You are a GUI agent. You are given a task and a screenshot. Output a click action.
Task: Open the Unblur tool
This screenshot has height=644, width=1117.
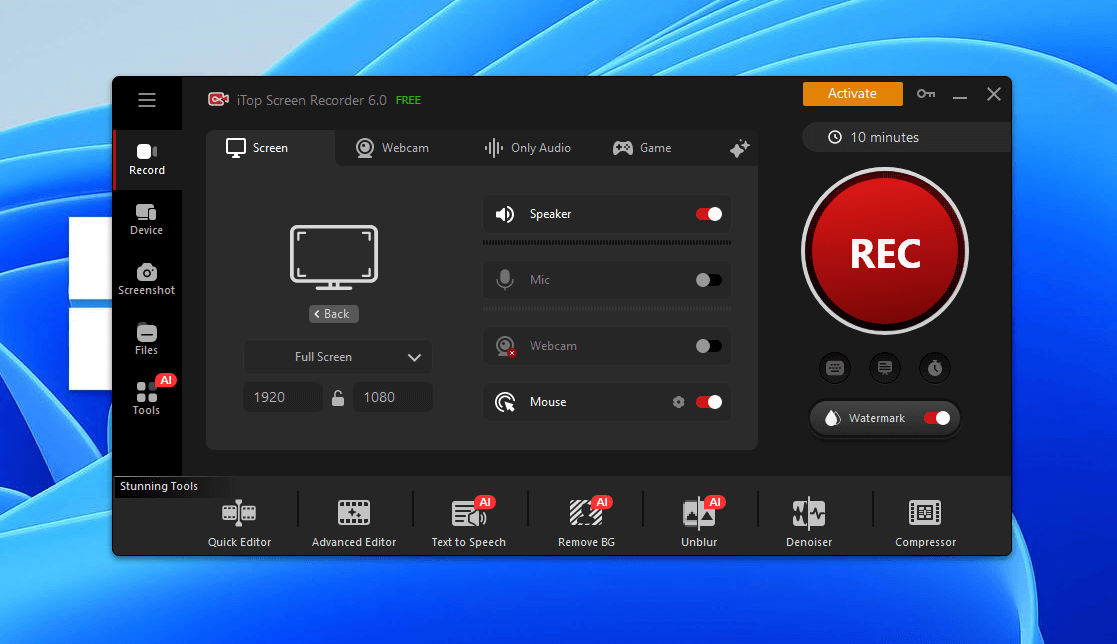pyautogui.click(x=700, y=524)
